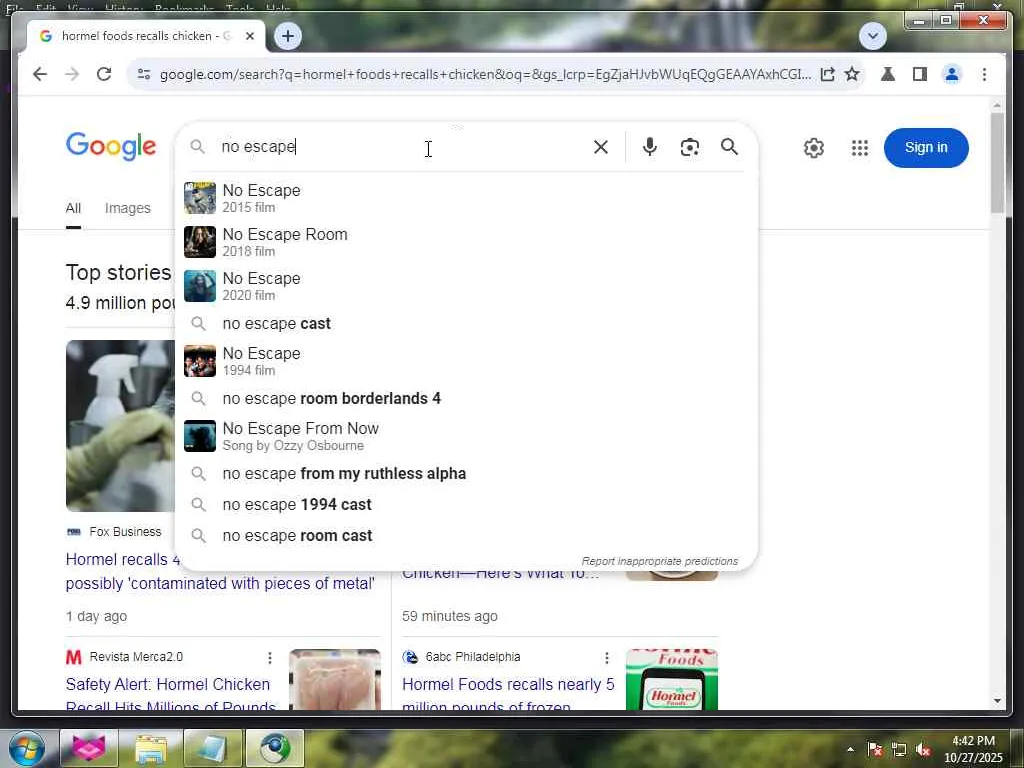Select suggestion No Escape 2015 film
This screenshot has width=1024, height=768.
pyautogui.click(x=466, y=198)
